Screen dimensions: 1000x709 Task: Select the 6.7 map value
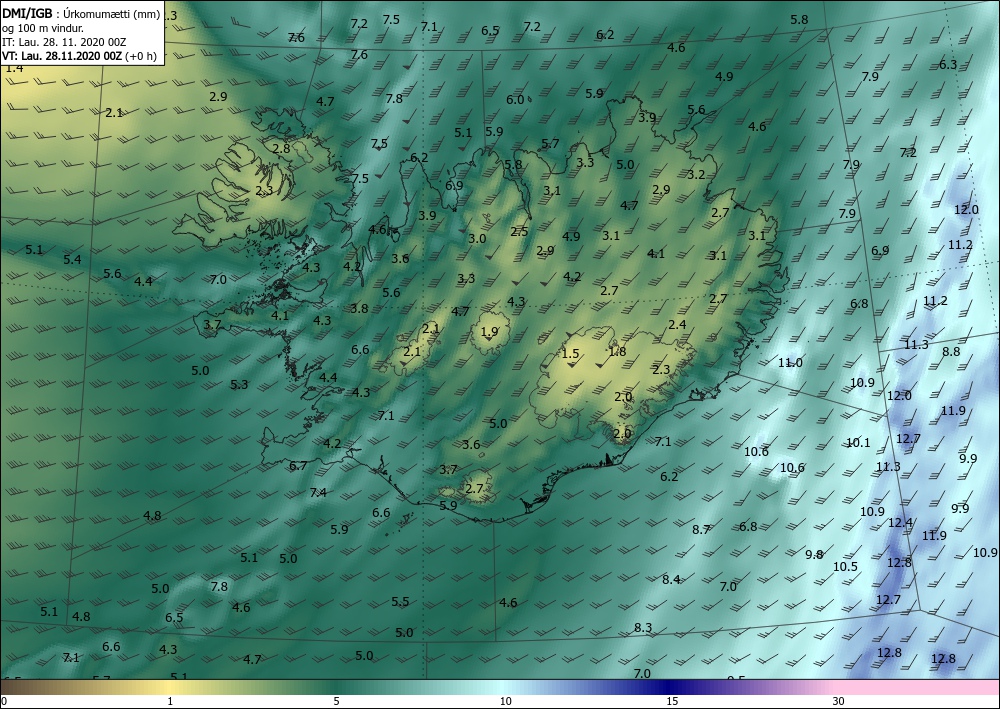click(x=298, y=466)
